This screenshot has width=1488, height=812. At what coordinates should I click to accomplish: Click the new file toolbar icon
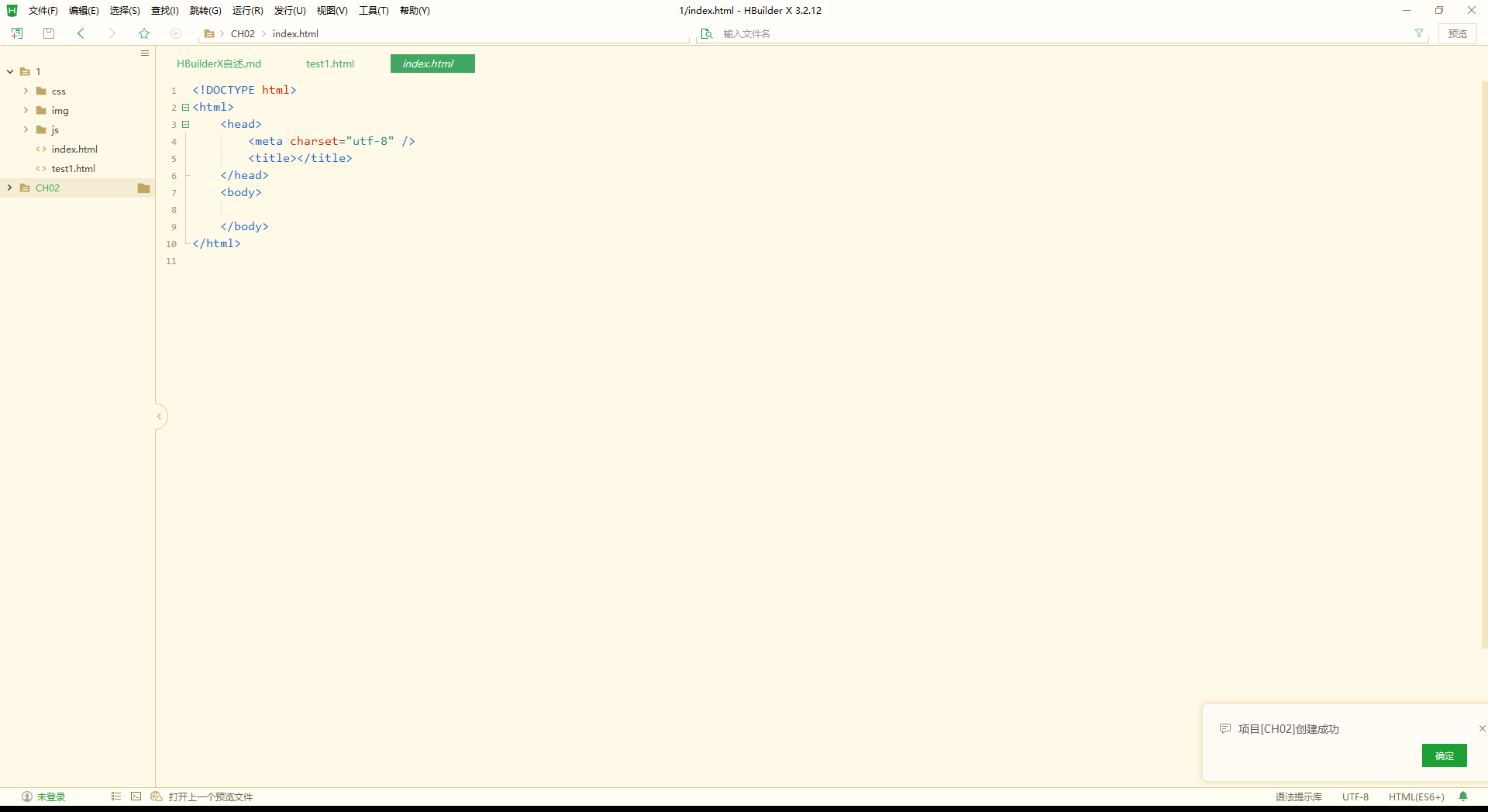pyautogui.click(x=17, y=33)
